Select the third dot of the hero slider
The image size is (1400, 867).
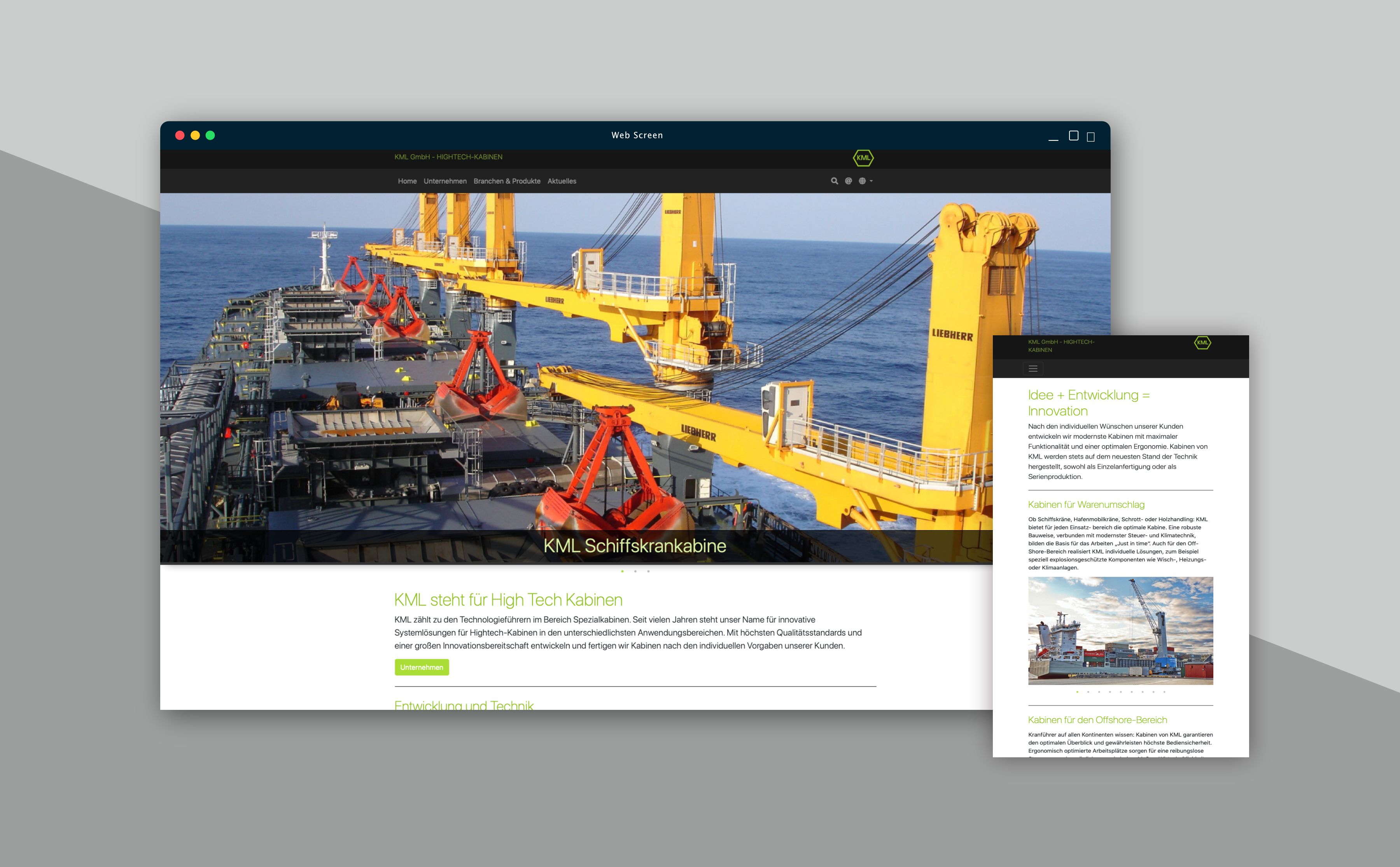pyautogui.click(x=648, y=571)
